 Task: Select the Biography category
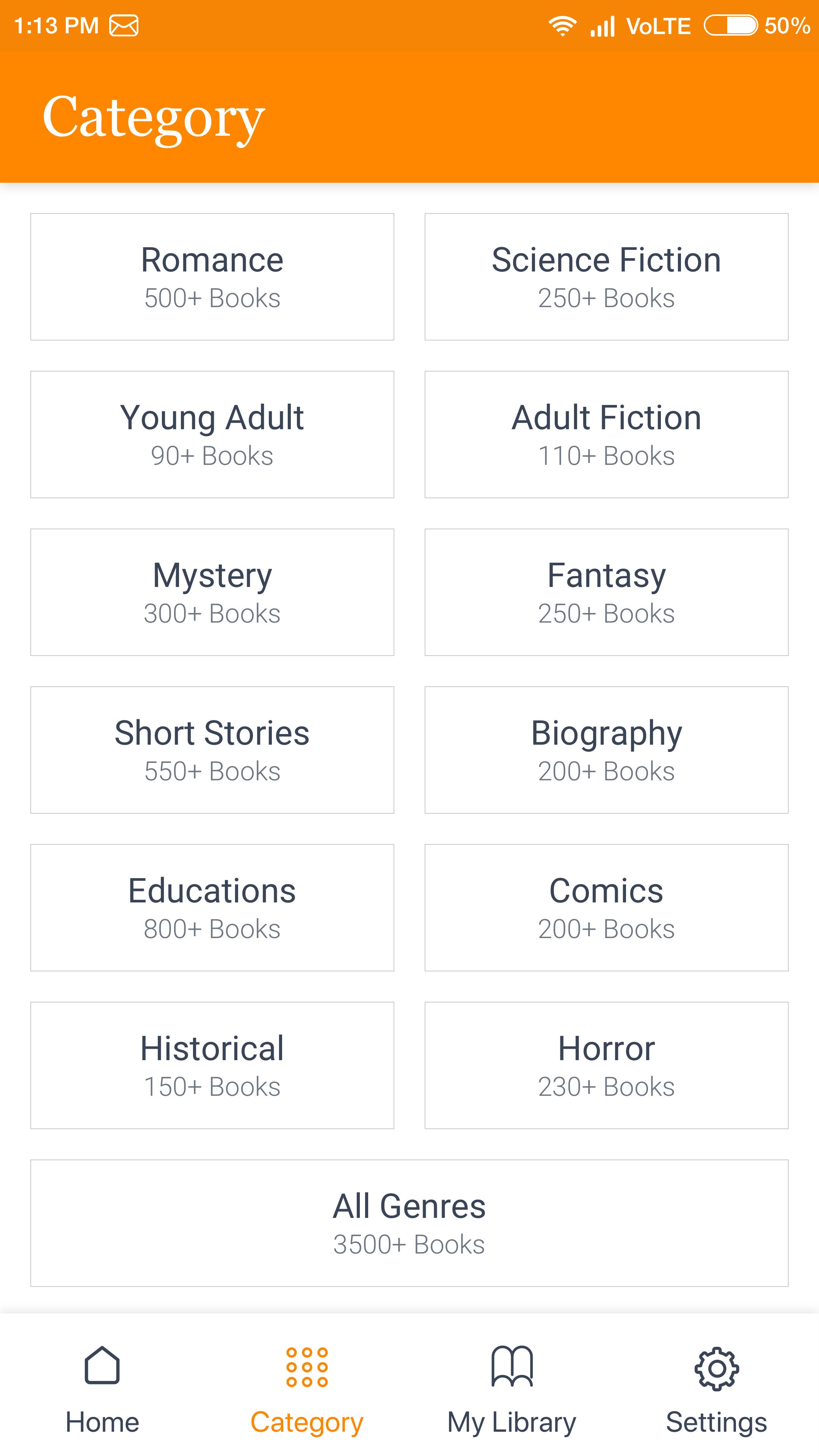click(607, 750)
